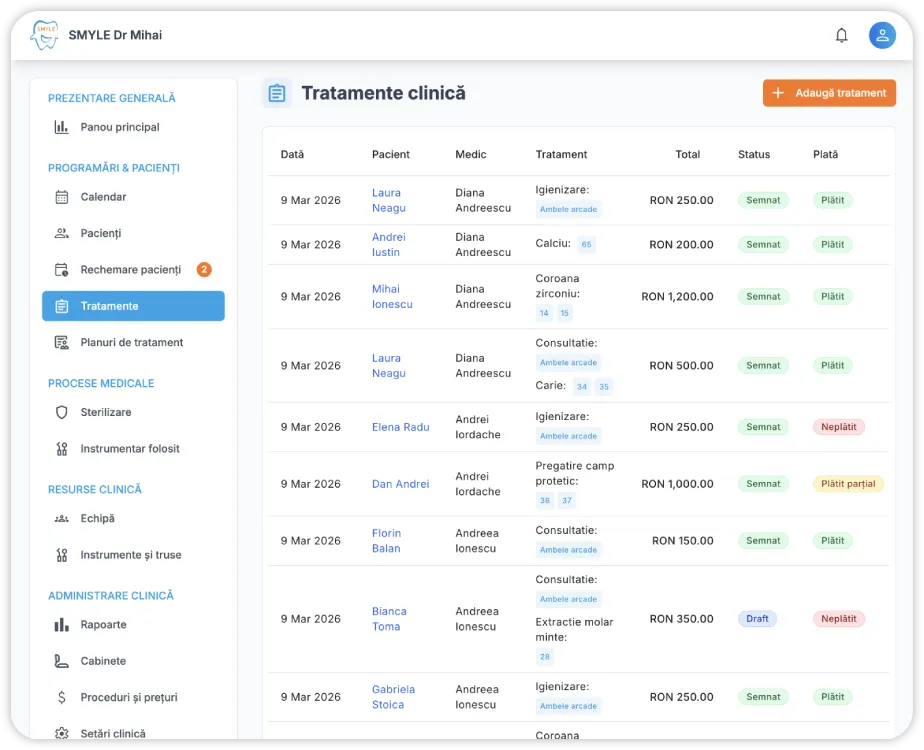Select Planuri de tratament menu item
The width and height of the screenshot is (924, 750).
[133, 342]
